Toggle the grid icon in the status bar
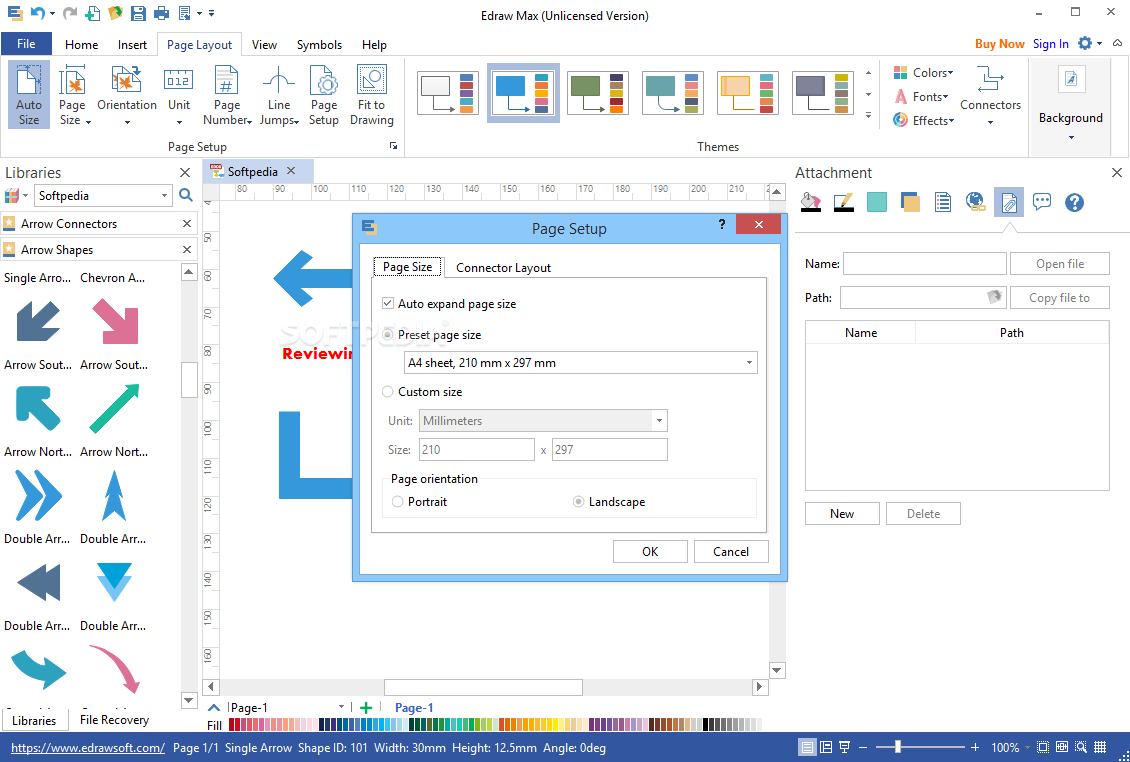Screen dimensions: 1130x762 [x=1100, y=747]
